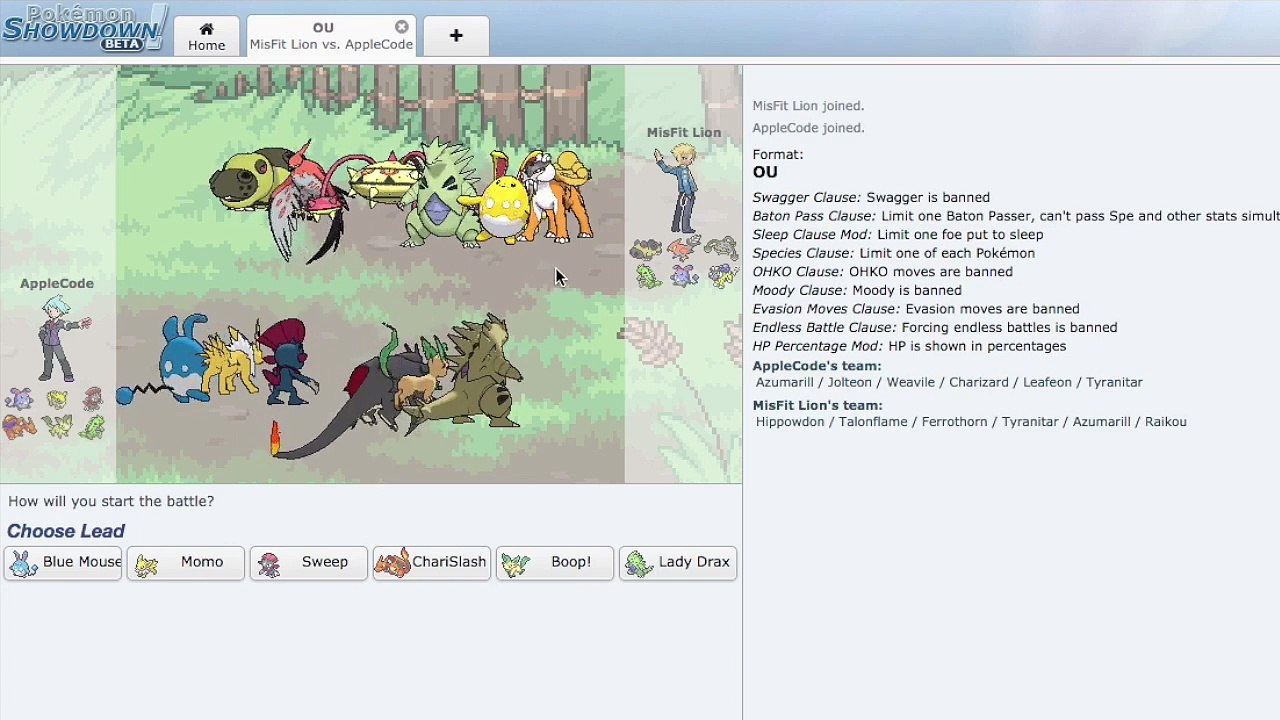Click MisFit Lion's Talonflame team icon
The height and width of the screenshot is (720, 1280).
pyautogui.click(x=683, y=249)
